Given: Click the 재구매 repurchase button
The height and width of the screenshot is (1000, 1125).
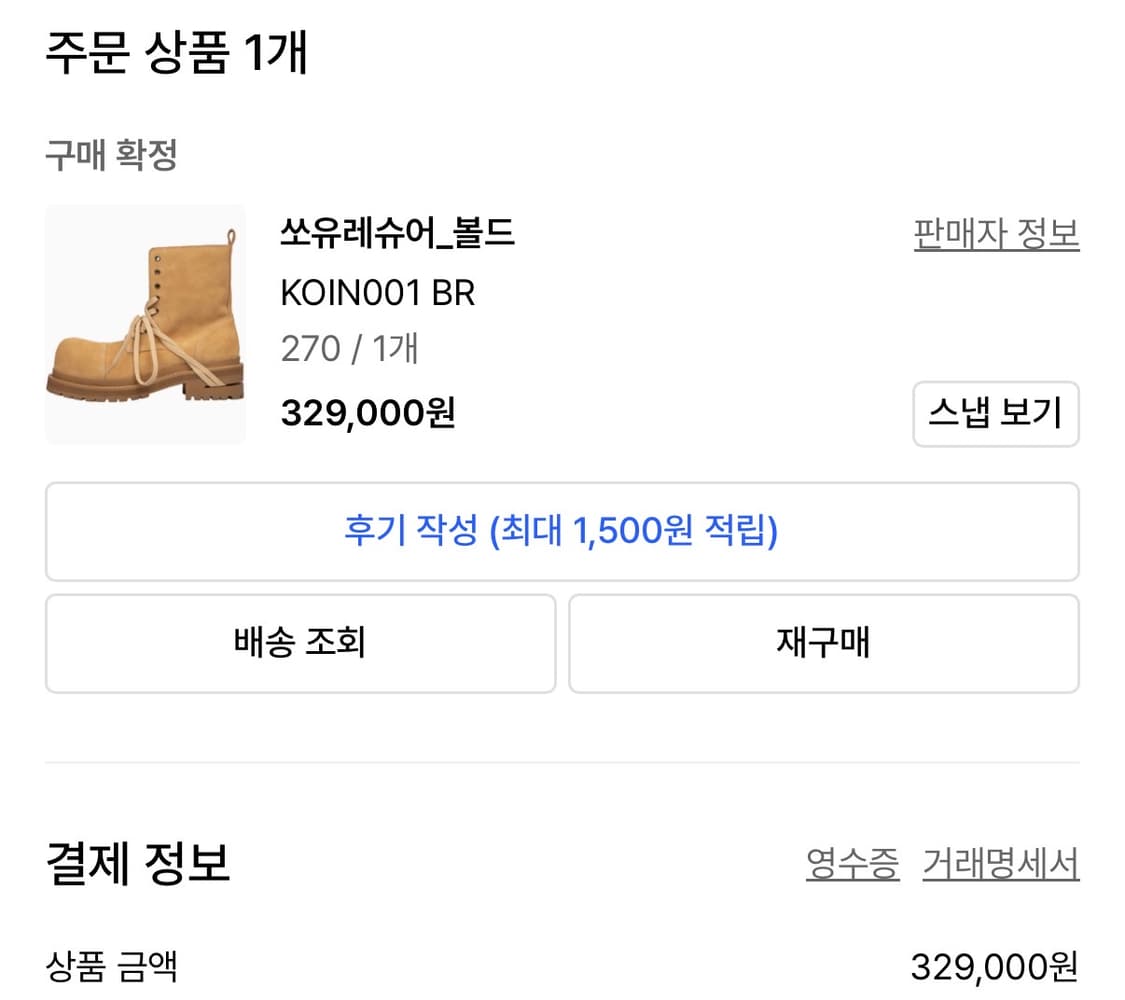Looking at the screenshot, I should (823, 643).
